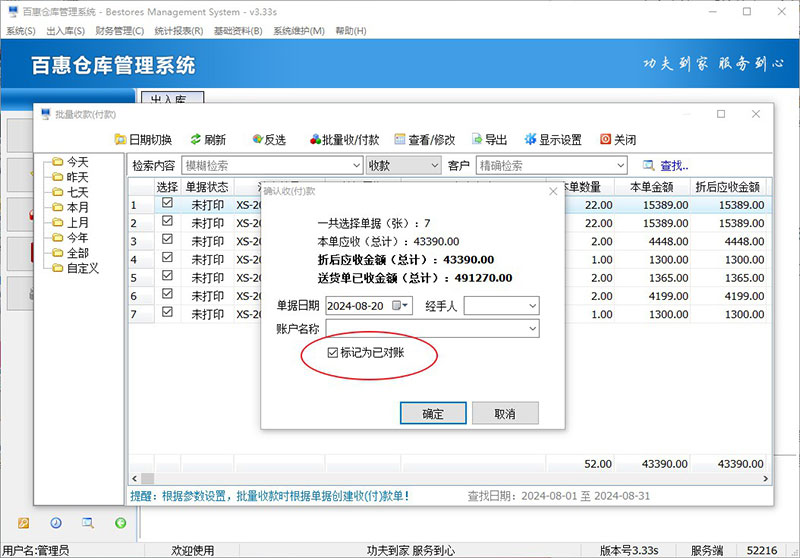
Task: Select the 昨天 folder
Action: [70, 177]
